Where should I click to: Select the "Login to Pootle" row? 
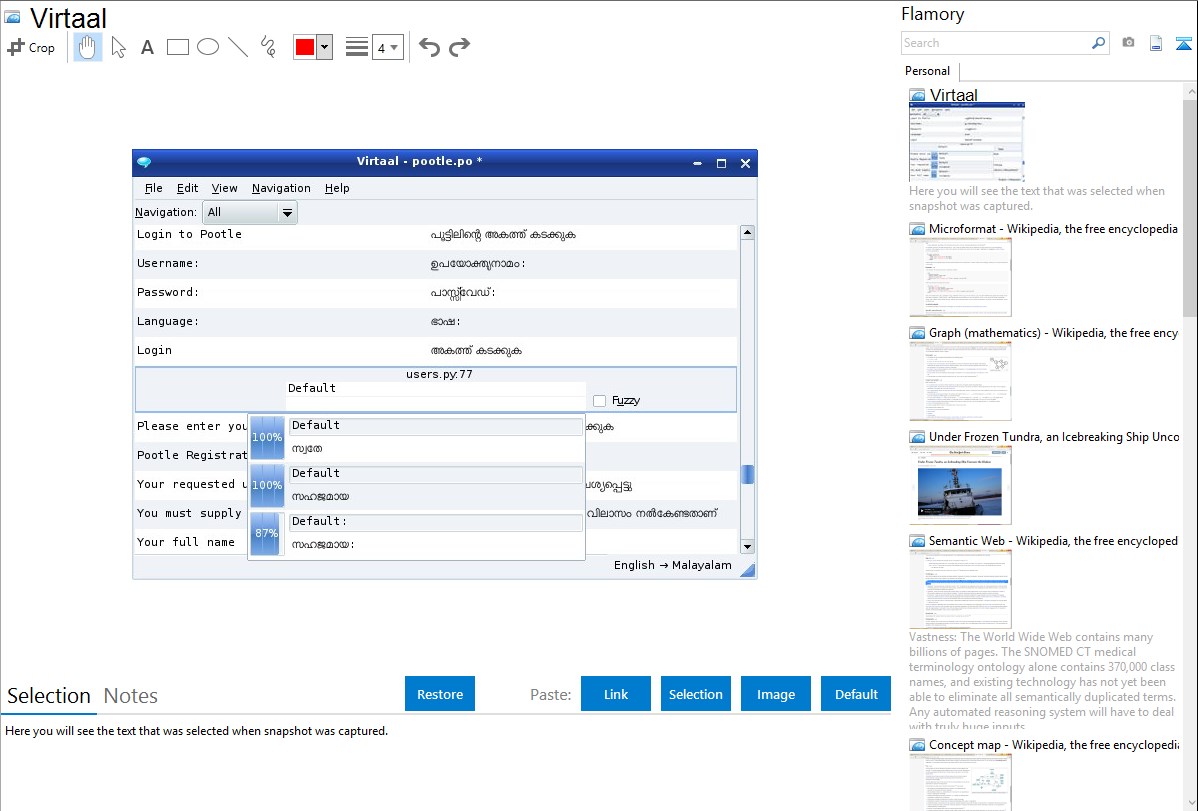[x=436, y=235]
